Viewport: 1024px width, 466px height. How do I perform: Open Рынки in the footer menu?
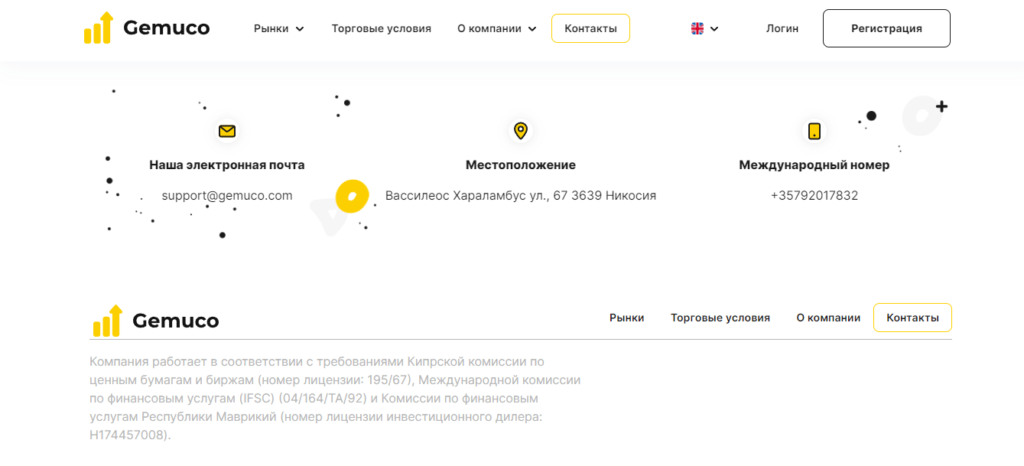tap(627, 318)
